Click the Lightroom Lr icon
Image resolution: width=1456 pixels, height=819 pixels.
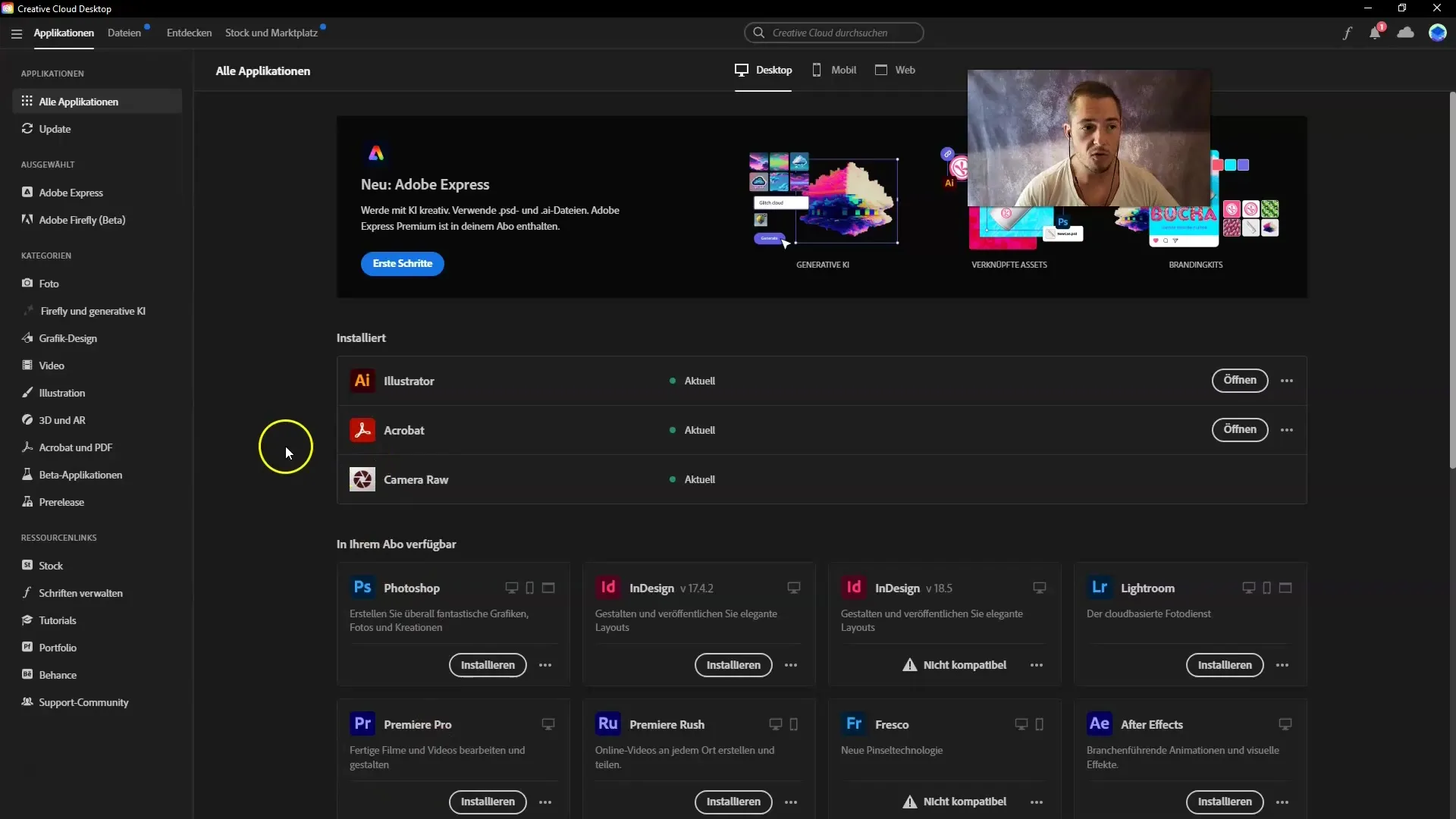[x=1100, y=588]
